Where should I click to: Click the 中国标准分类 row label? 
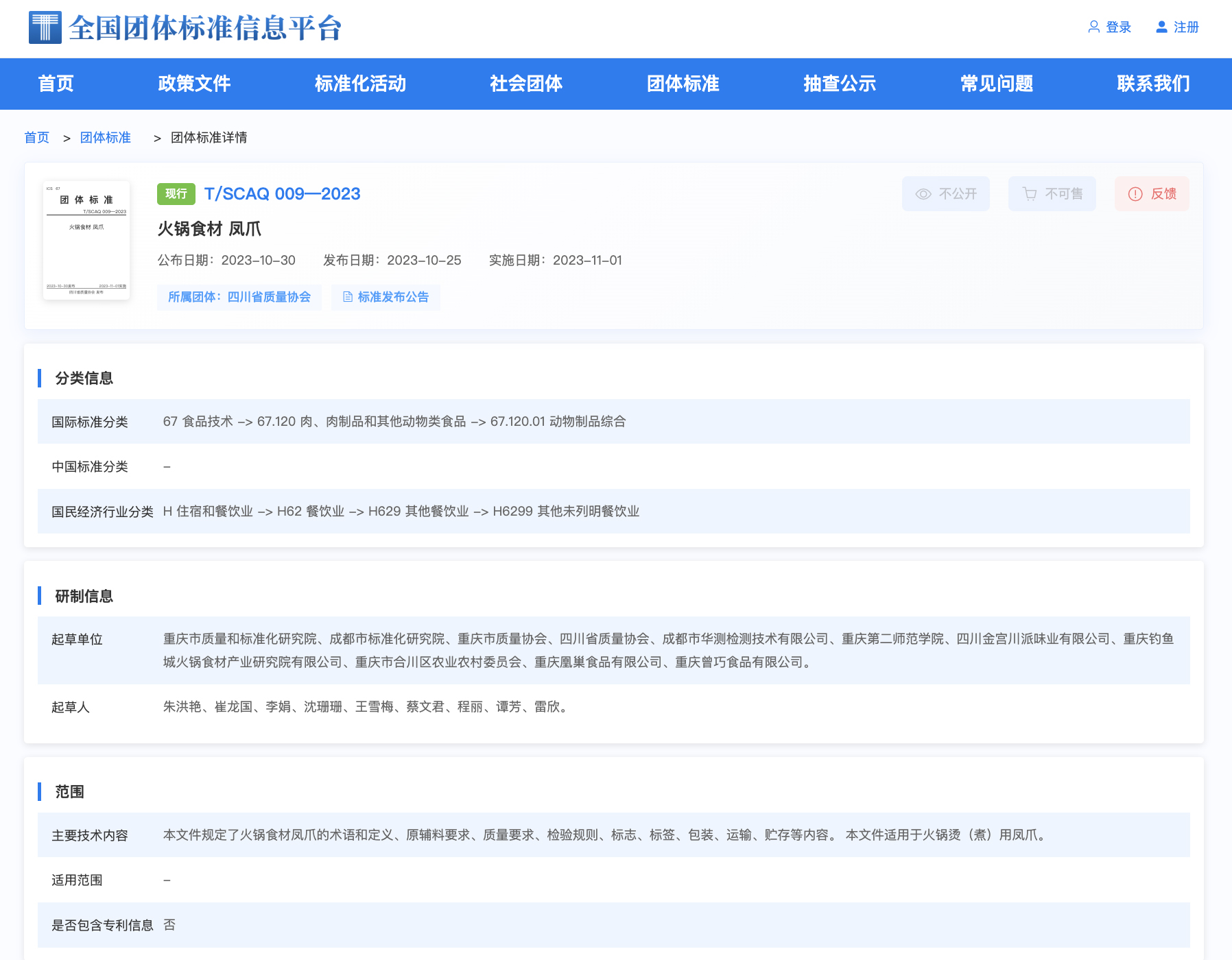click(x=90, y=466)
